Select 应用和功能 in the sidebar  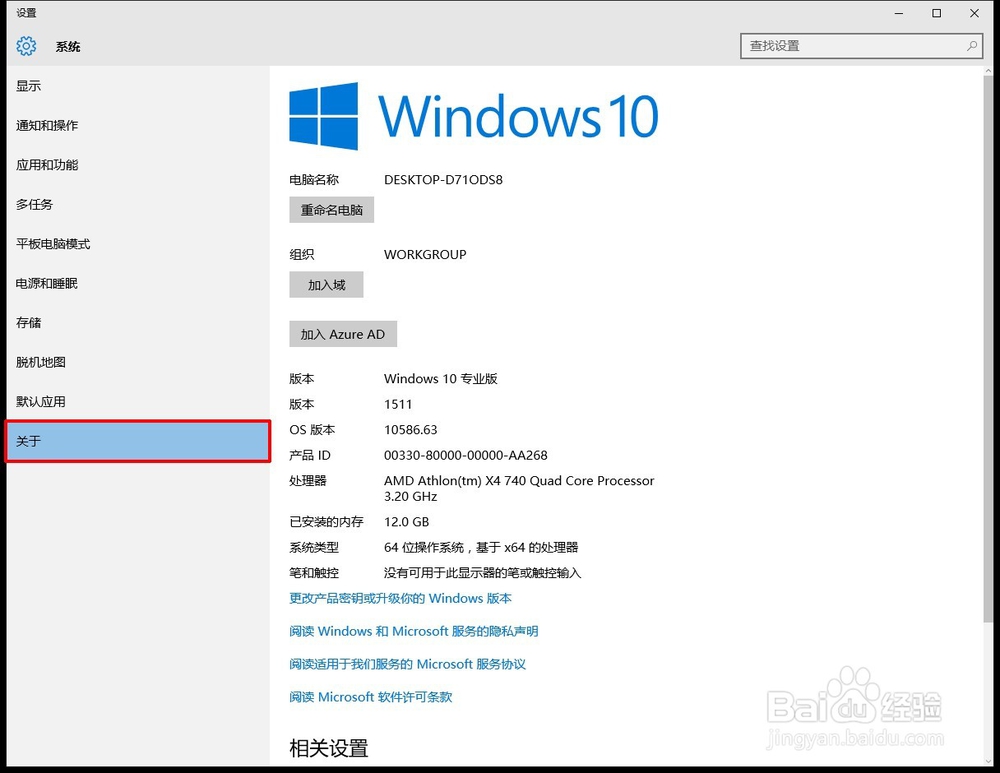coord(138,165)
